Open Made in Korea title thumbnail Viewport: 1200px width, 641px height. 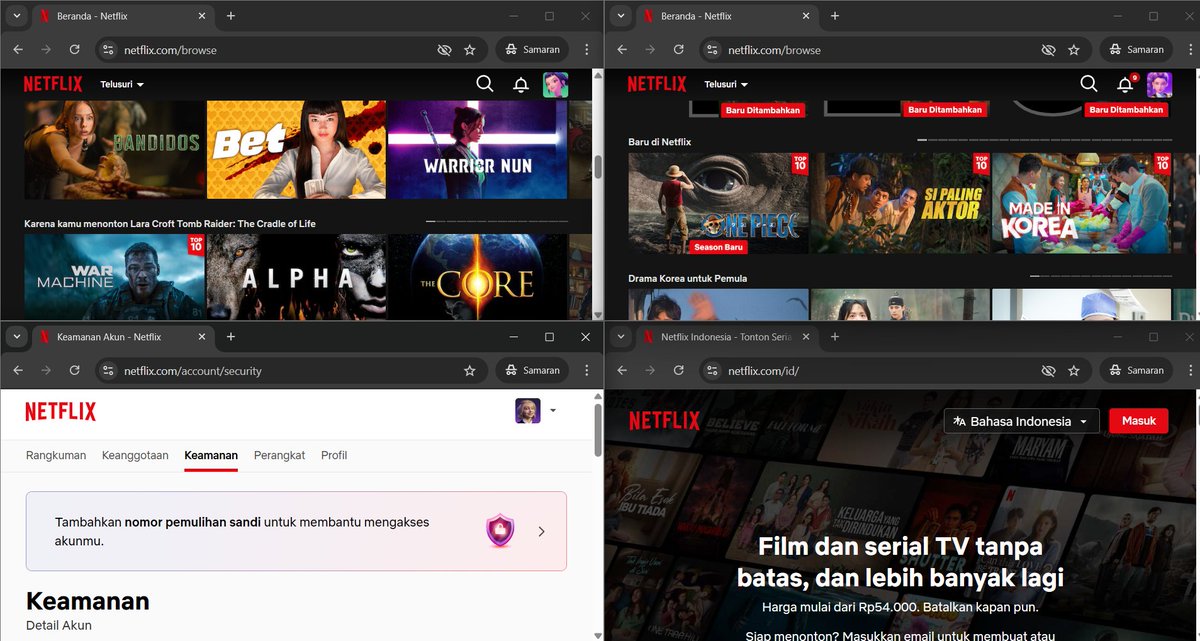pos(1082,203)
